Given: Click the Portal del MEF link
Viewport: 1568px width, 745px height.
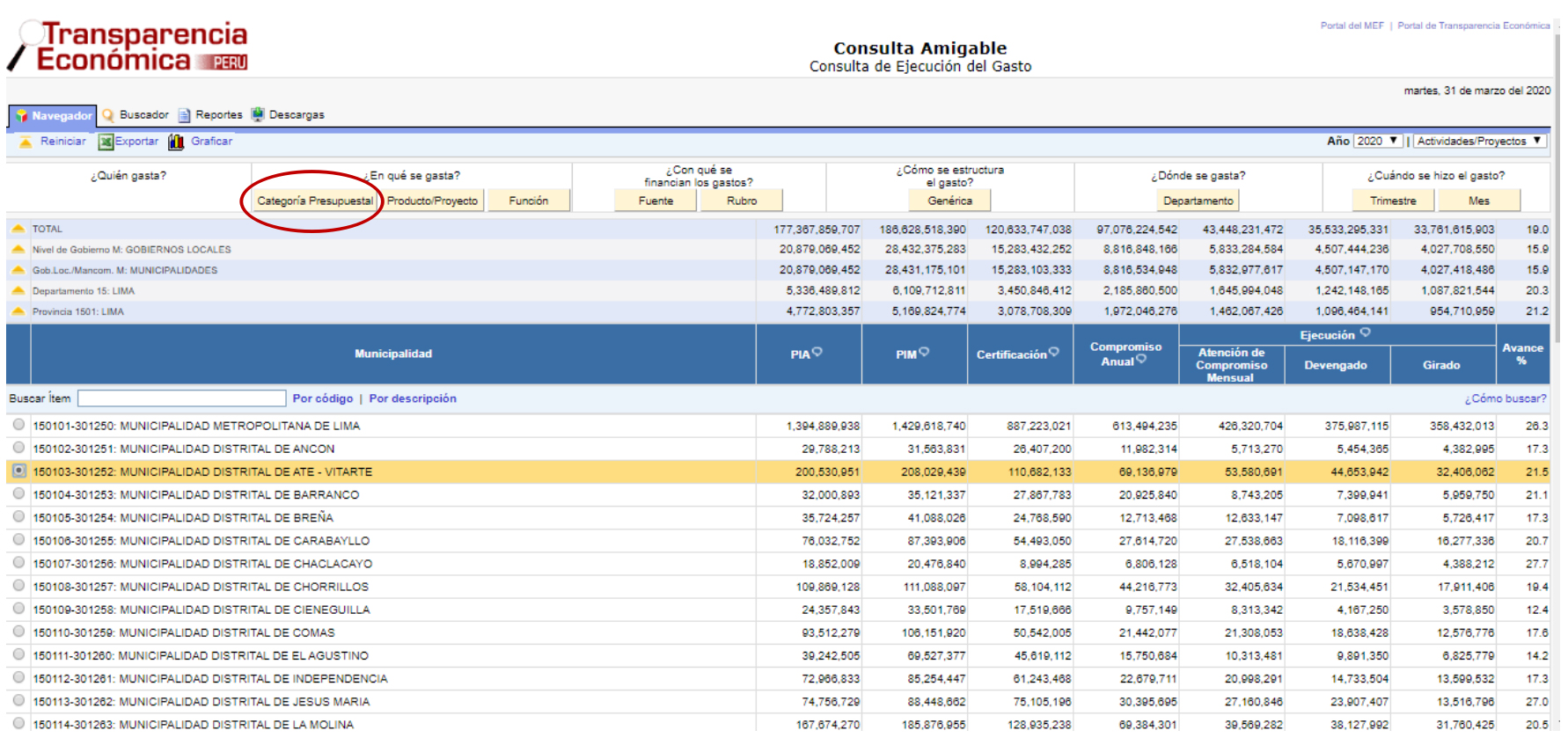Looking at the screenshot, I should point(1352,26).
